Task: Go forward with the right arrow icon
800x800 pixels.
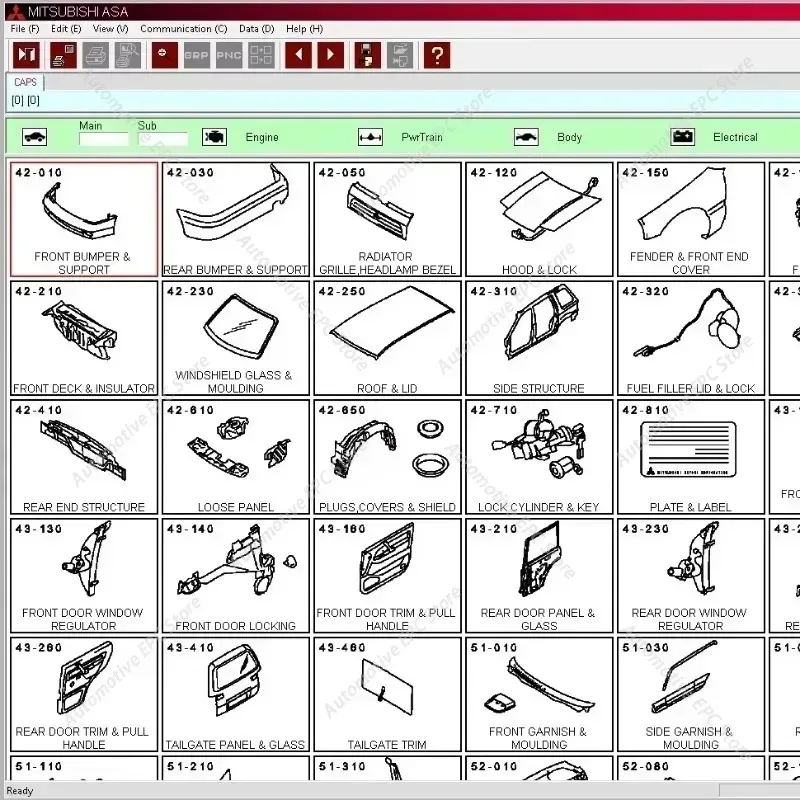Action: tap(331, 55)
